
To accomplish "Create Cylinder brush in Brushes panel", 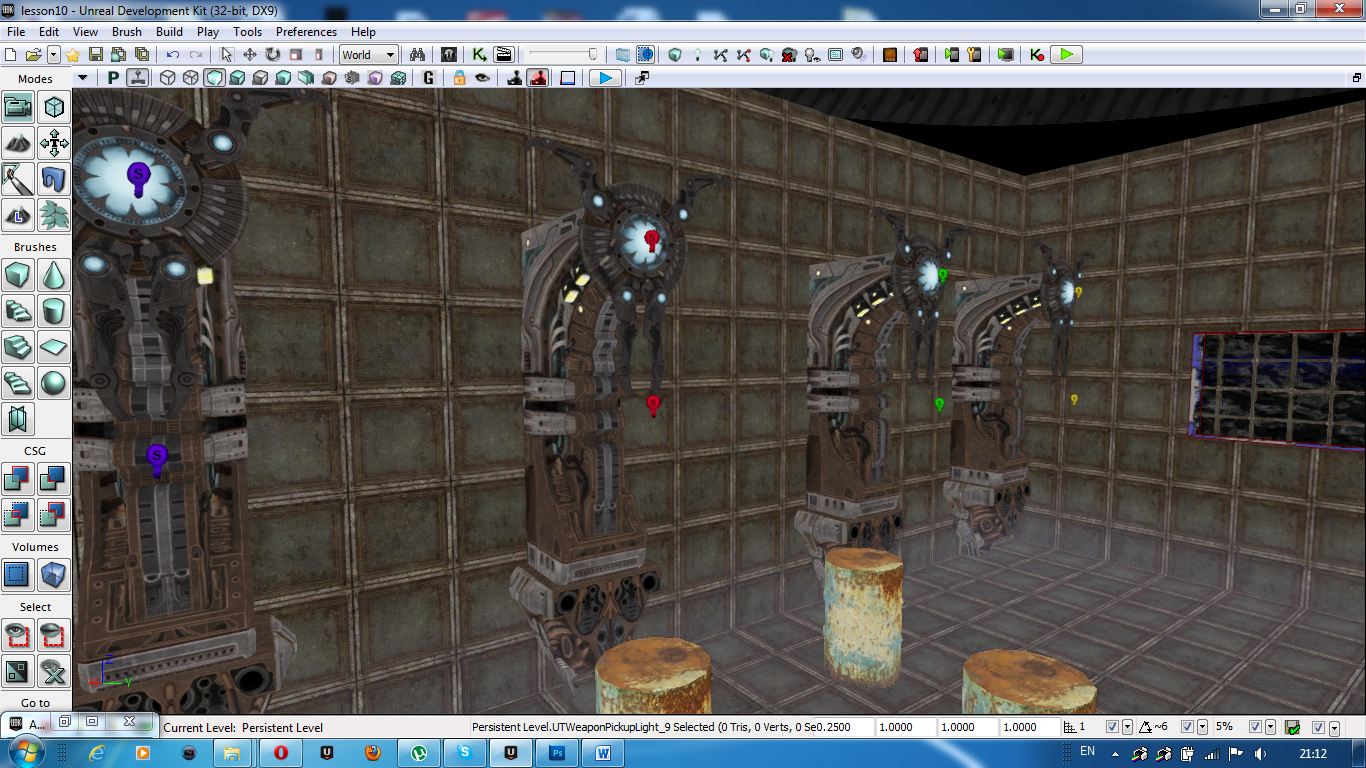I will pyautogui.click(x=53, y=311).
